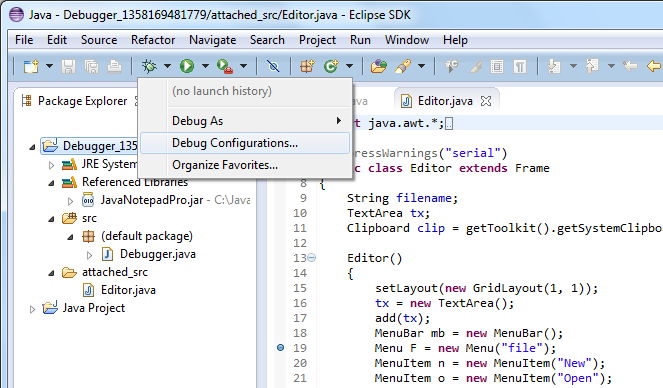Select JavaNotepadPro.jar library entry
Image resolution: width=663 pixels, height=388 pixels.
(151, 200)
